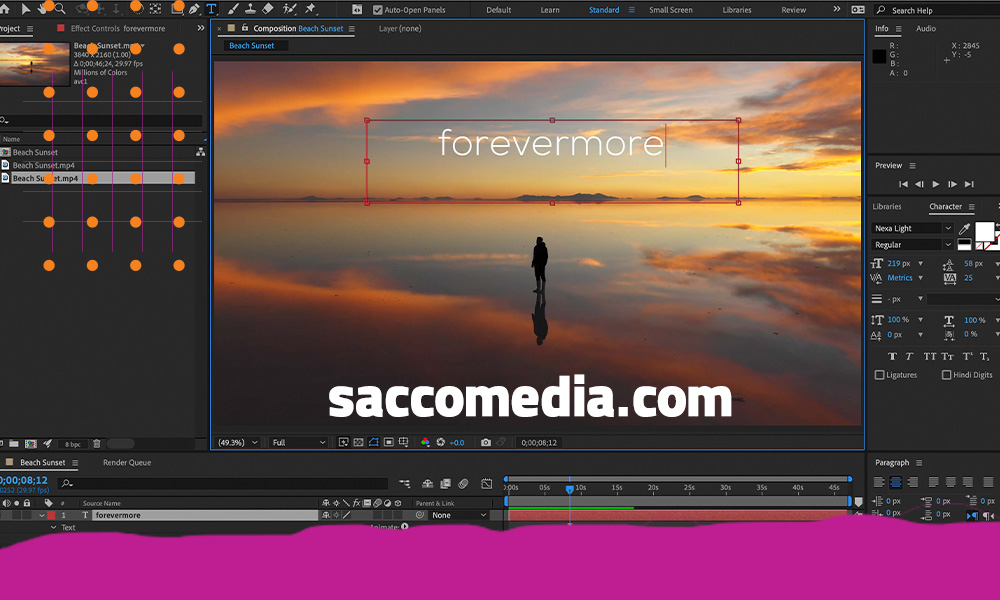Toggle fast previews in viewer footer
The height and width of the screenshot is (600, 1000).
coord(343,442)
